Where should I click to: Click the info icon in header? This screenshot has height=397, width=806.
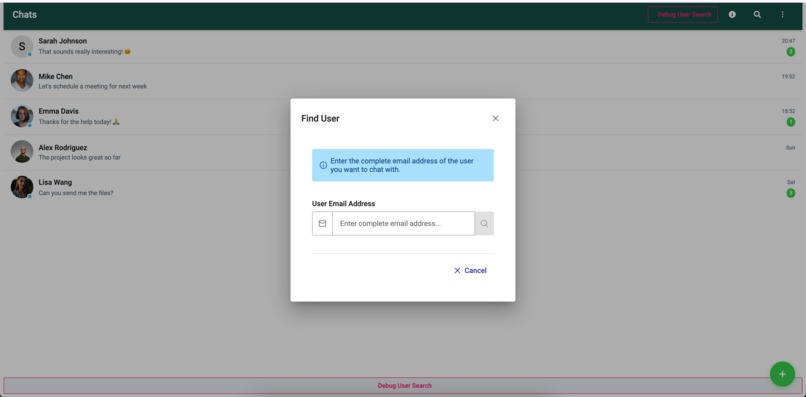pos(732,14)
